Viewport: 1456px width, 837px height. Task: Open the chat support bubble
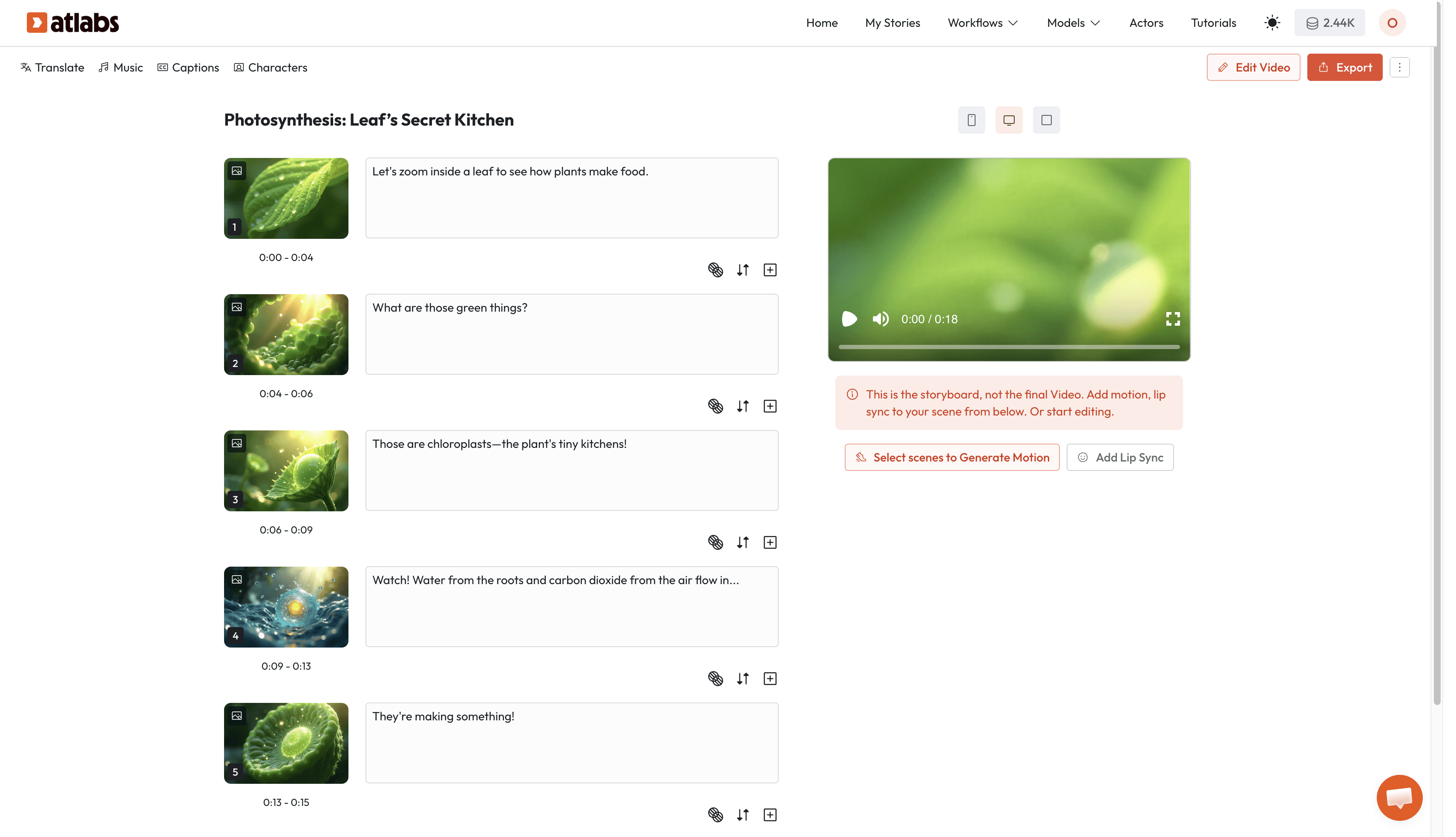click(x=1398, y=797)
